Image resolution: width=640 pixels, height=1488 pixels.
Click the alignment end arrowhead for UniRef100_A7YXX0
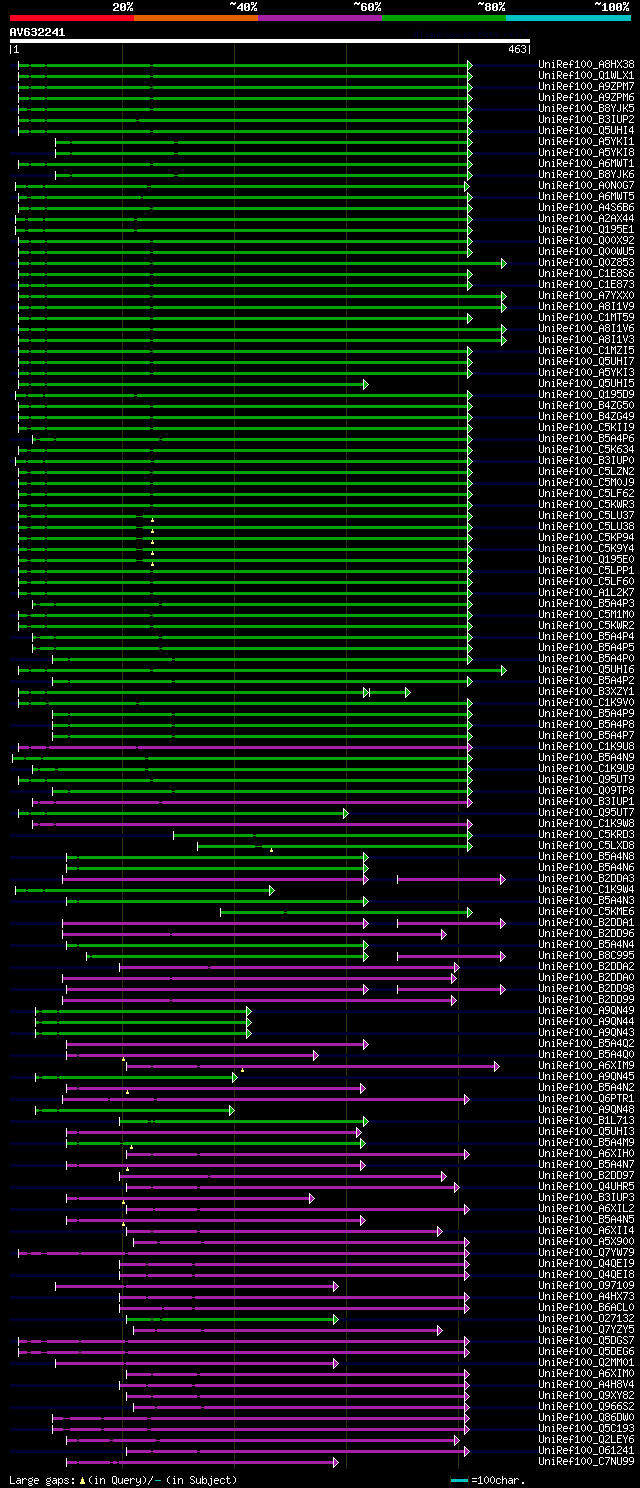click(503, 296)
